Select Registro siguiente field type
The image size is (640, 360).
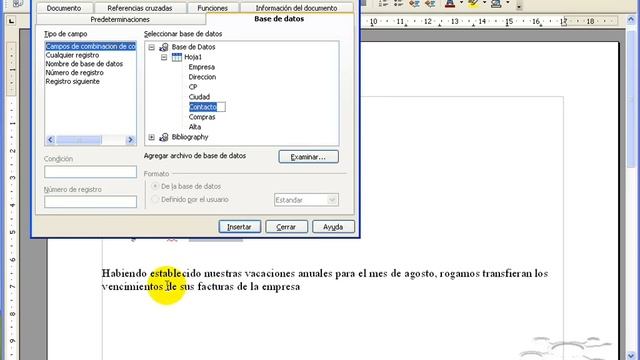click(x=73, y=82)
